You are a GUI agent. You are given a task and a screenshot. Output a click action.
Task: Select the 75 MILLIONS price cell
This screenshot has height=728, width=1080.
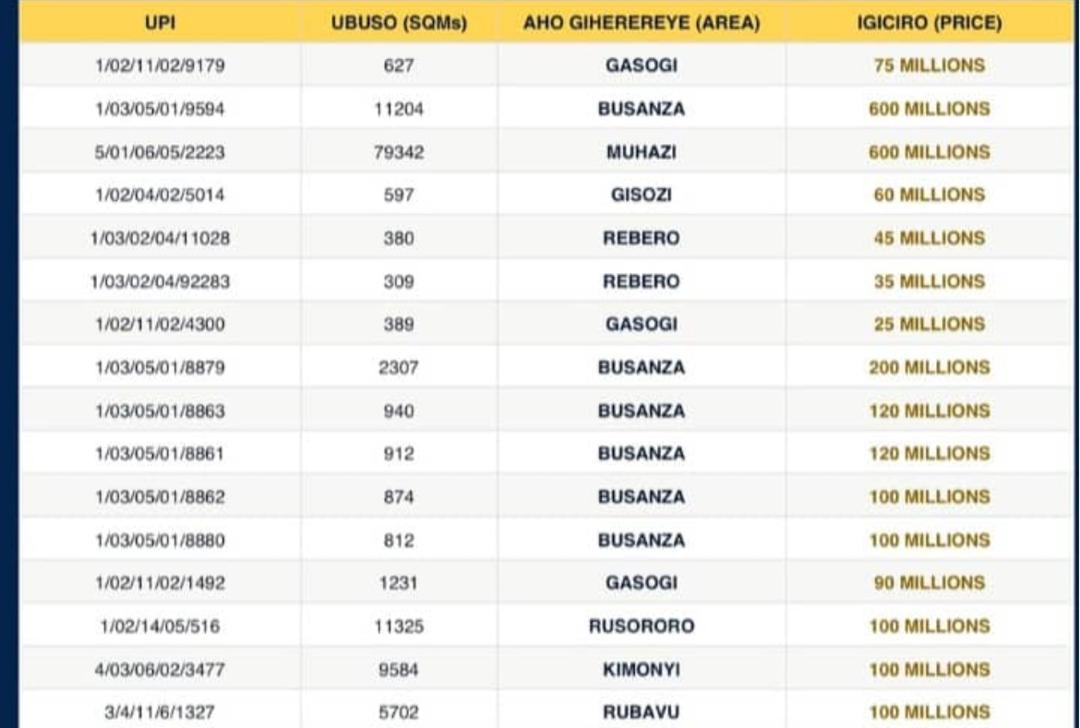pyautogui.click(x=929, y=65)
